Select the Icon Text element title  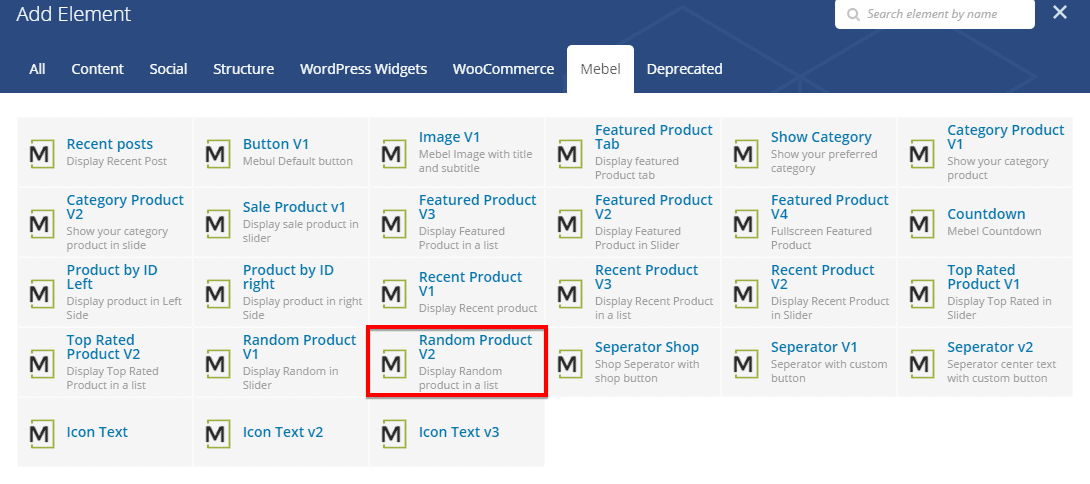(x=97, y=432)
